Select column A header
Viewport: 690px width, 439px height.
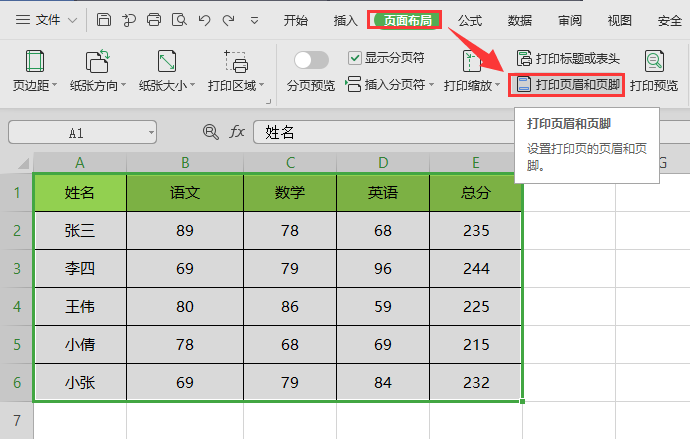click(x=80, y=163)
